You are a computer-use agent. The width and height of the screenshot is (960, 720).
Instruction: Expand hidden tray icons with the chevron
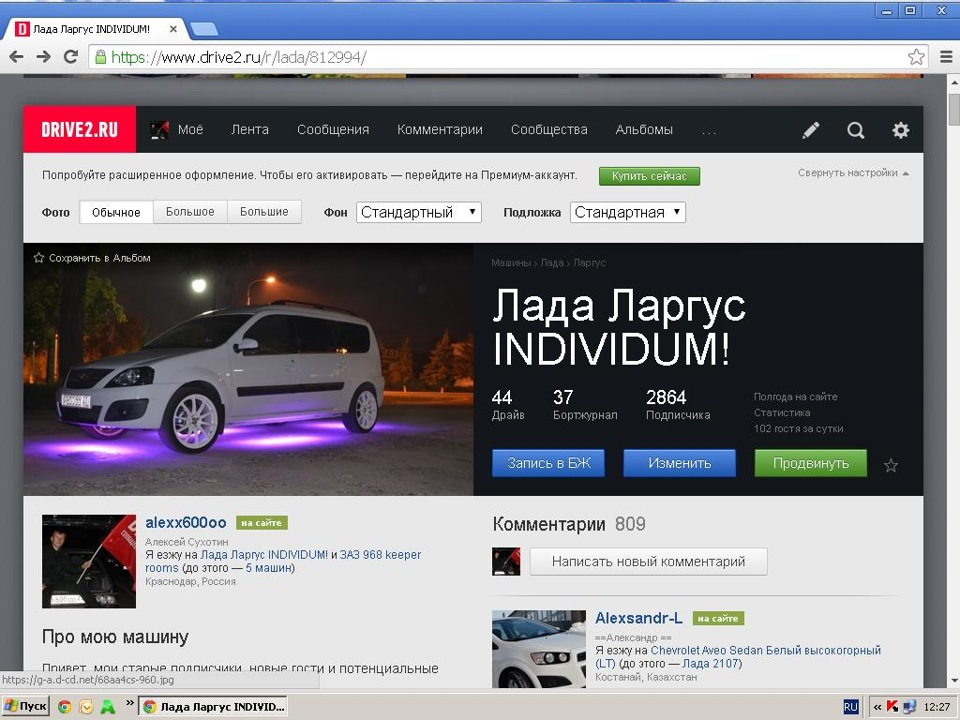point(877,707)
